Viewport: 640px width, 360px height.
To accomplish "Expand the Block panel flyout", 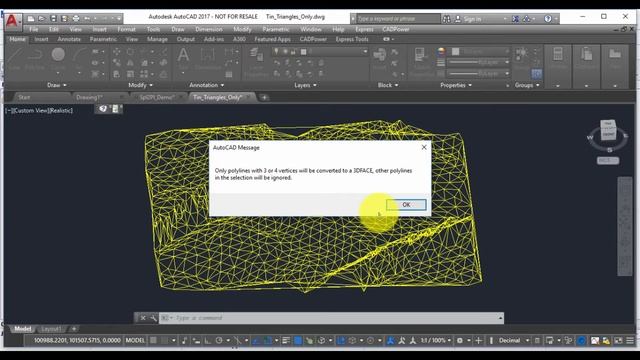I will 388,85.
